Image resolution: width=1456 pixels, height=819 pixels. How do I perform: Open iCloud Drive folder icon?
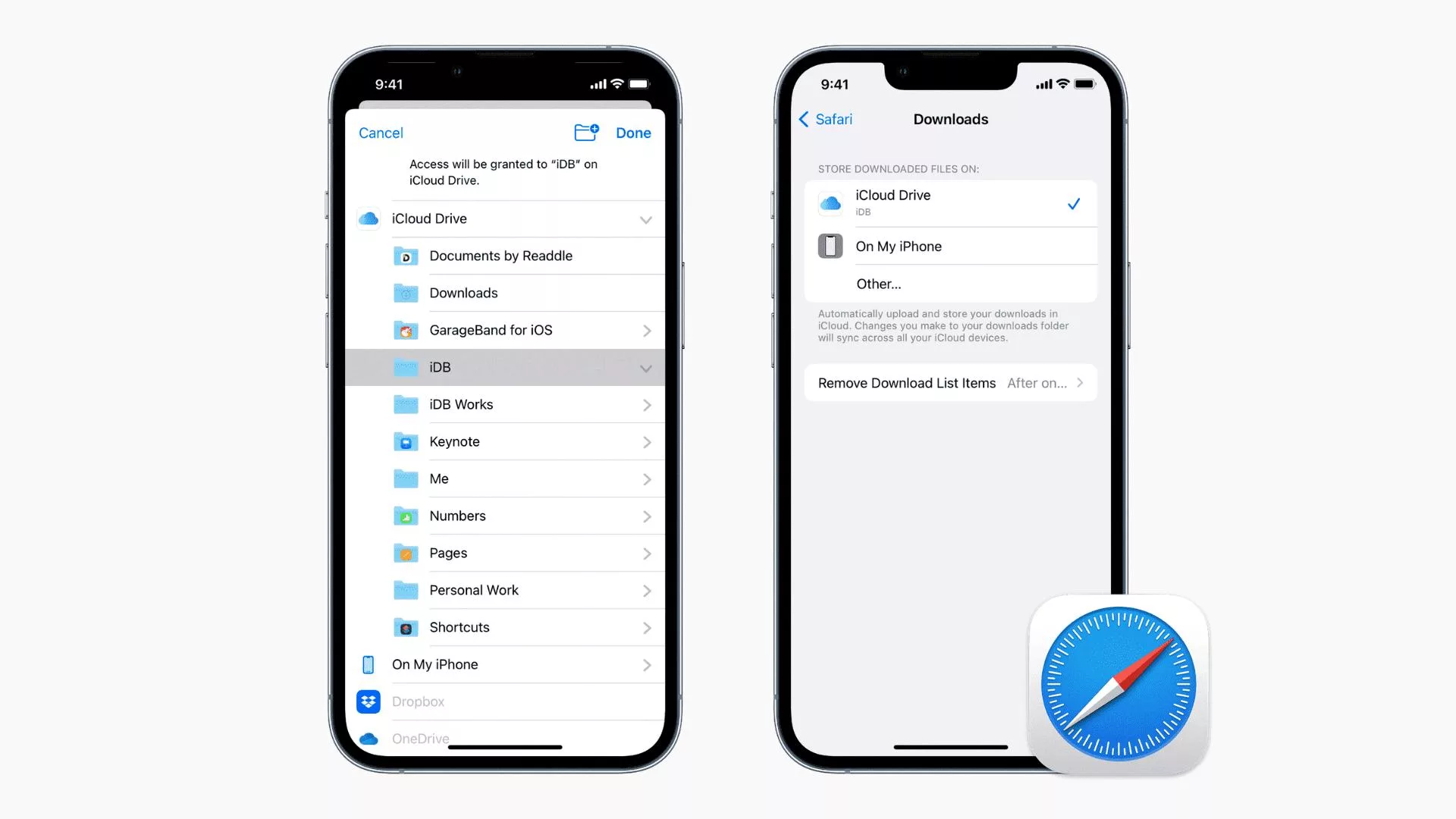(x=368, y=218)
